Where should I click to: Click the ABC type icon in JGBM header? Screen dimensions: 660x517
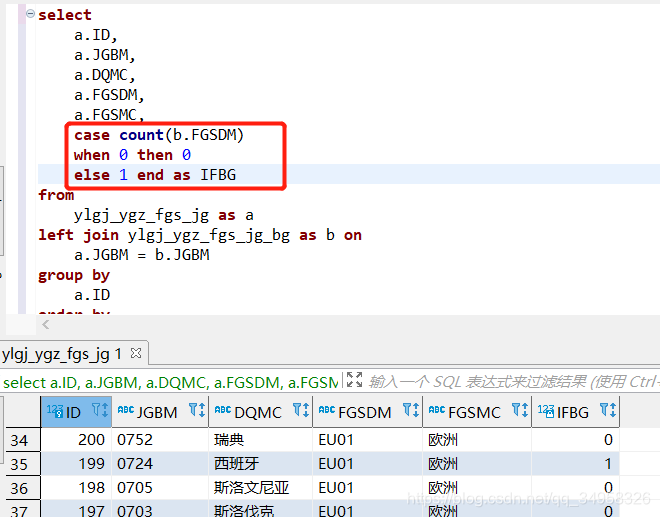[125, 410]
